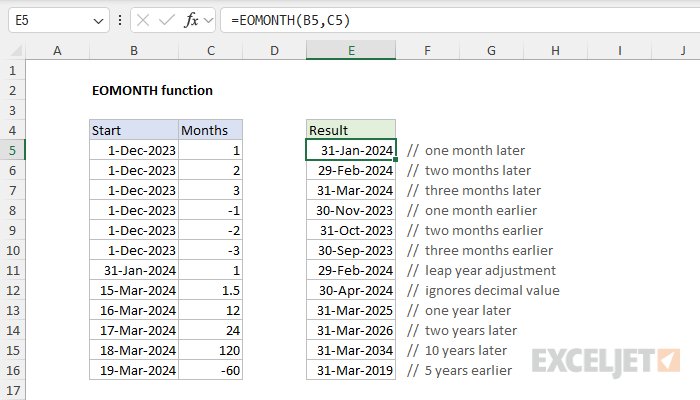This screenshot has height=400, width=700.
Task: Select the Months cell with value 1.5
Action: tap(210, 290)
